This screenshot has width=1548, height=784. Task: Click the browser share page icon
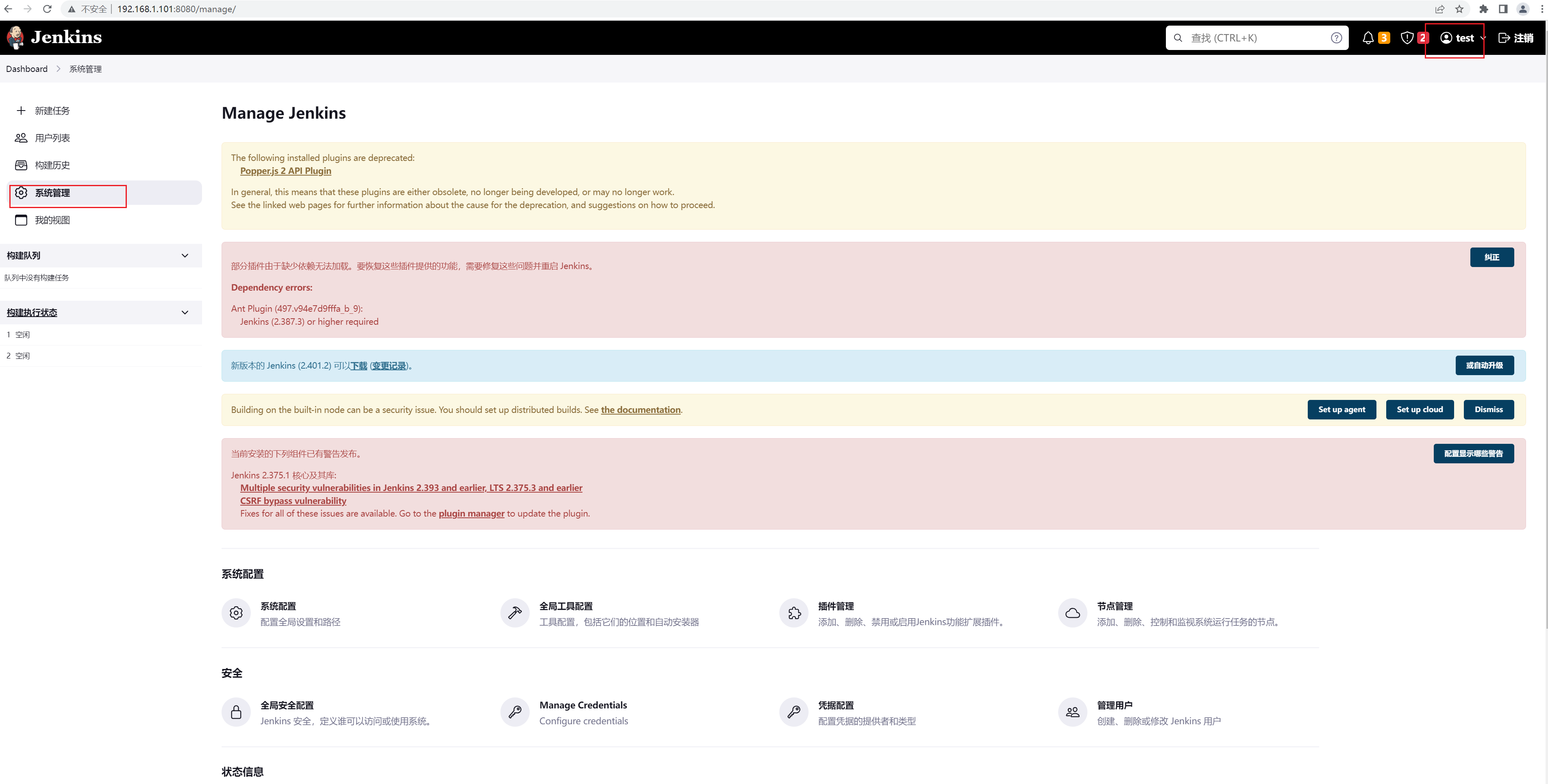click(x=1440, y=9)
